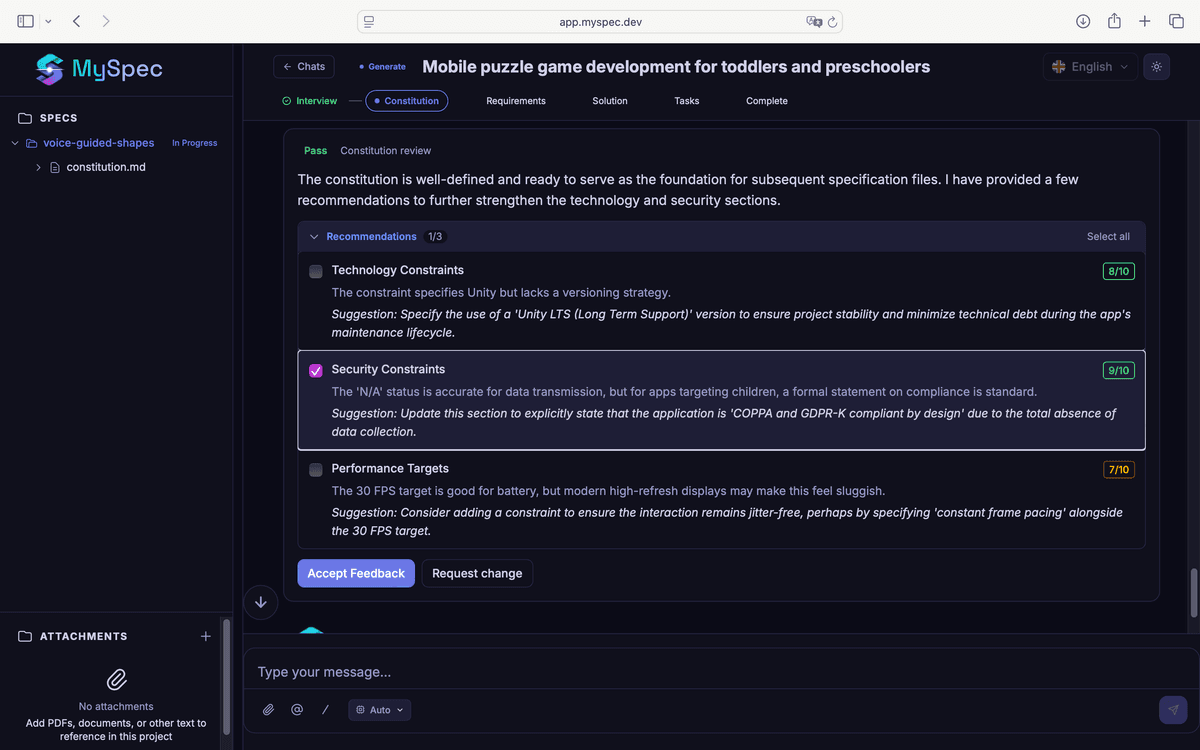
Task: Check the Performance Targets checkbox
Action: pyautogui.click(x=316, y=469)
